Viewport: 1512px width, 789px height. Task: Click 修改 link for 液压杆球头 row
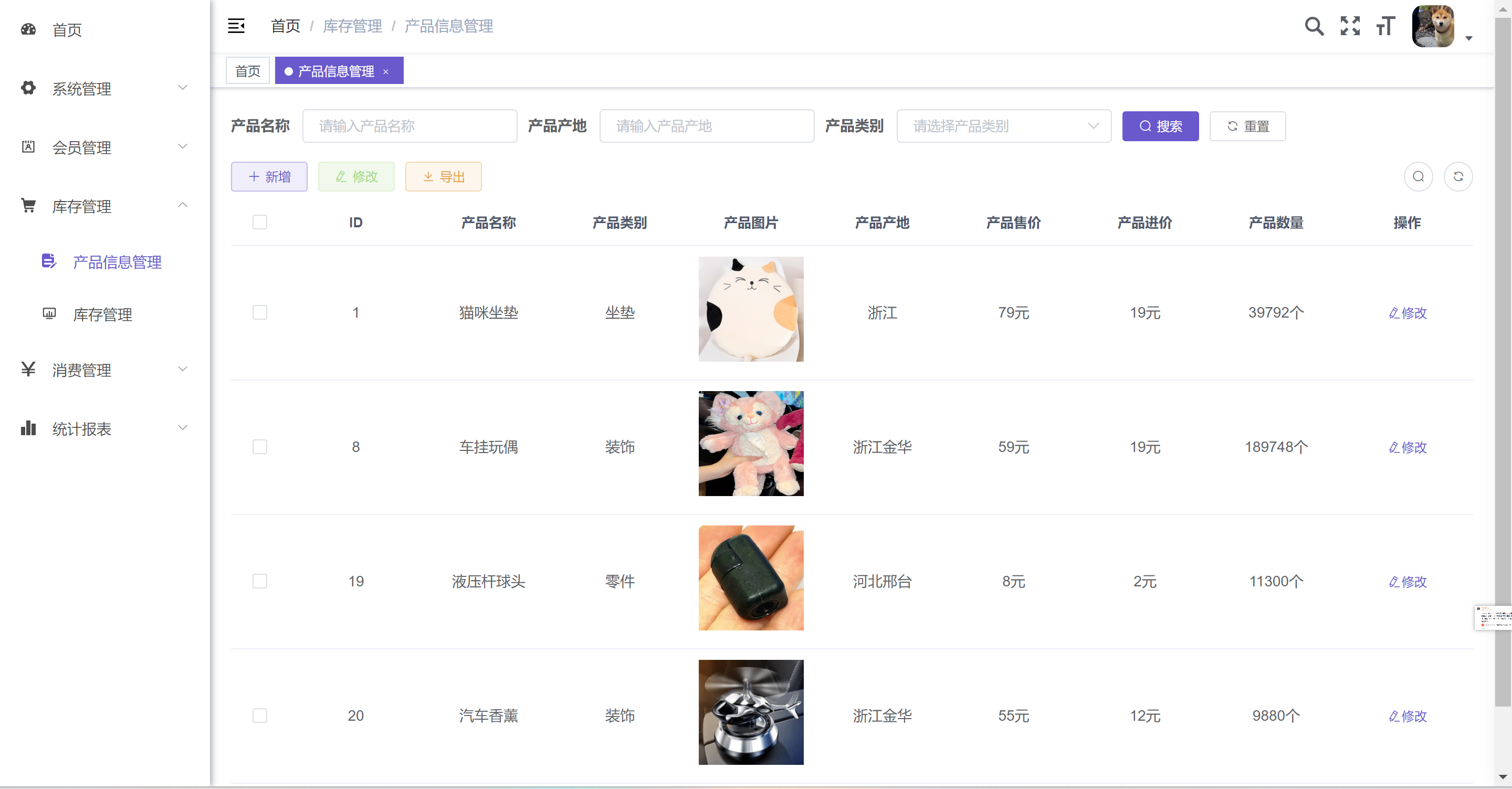click(1408, 582)
